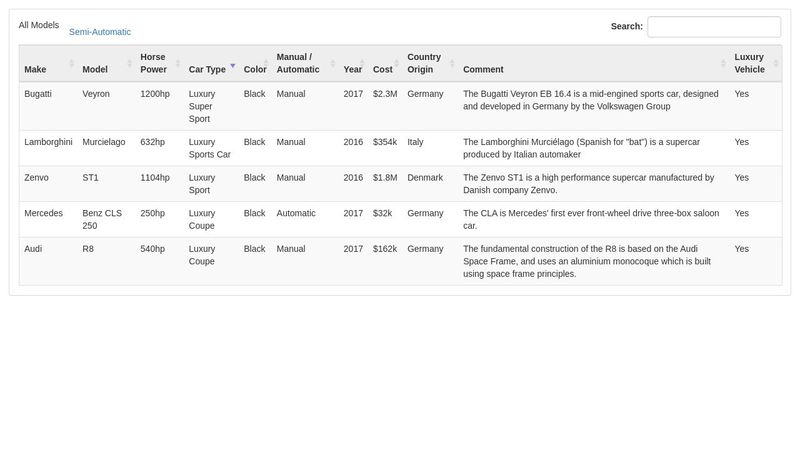This screenshot has width=800, height=450.
Task: Sort by the Manual / Automatic header label
Action: [x=298, y=63]
